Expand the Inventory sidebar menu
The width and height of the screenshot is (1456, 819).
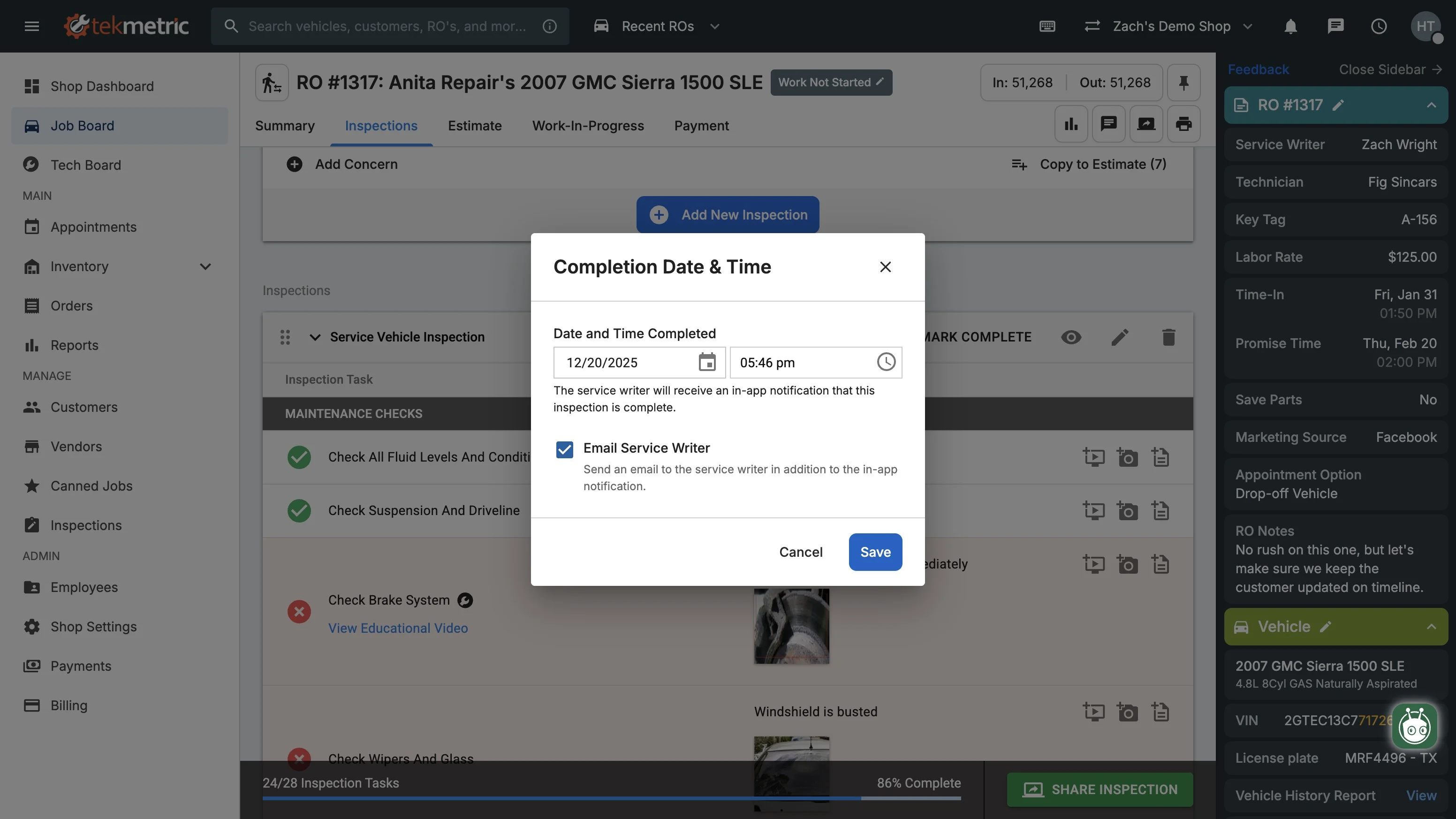click(x=205, y=266)
